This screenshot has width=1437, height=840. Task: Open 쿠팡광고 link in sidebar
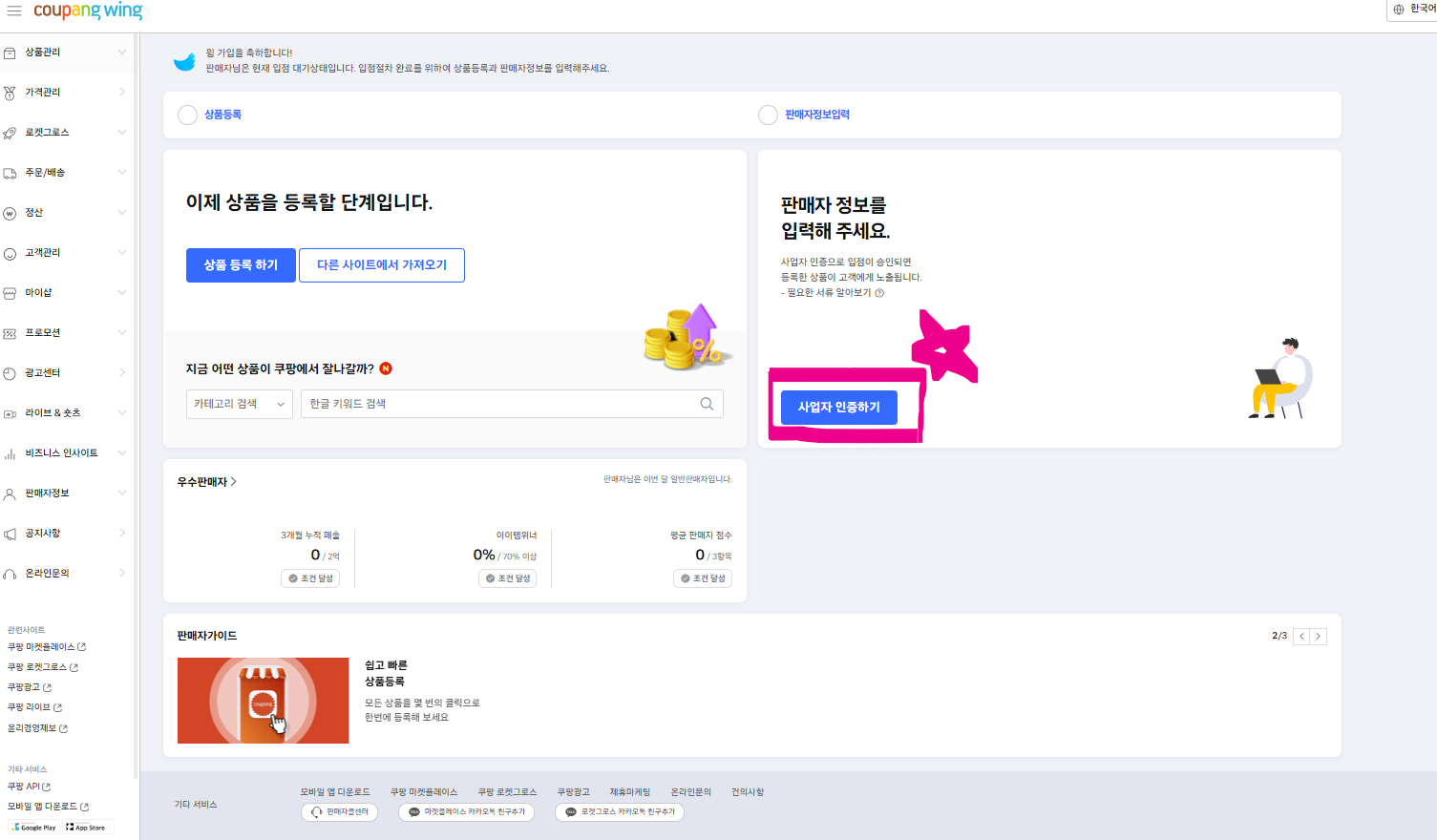pos(30,687)
